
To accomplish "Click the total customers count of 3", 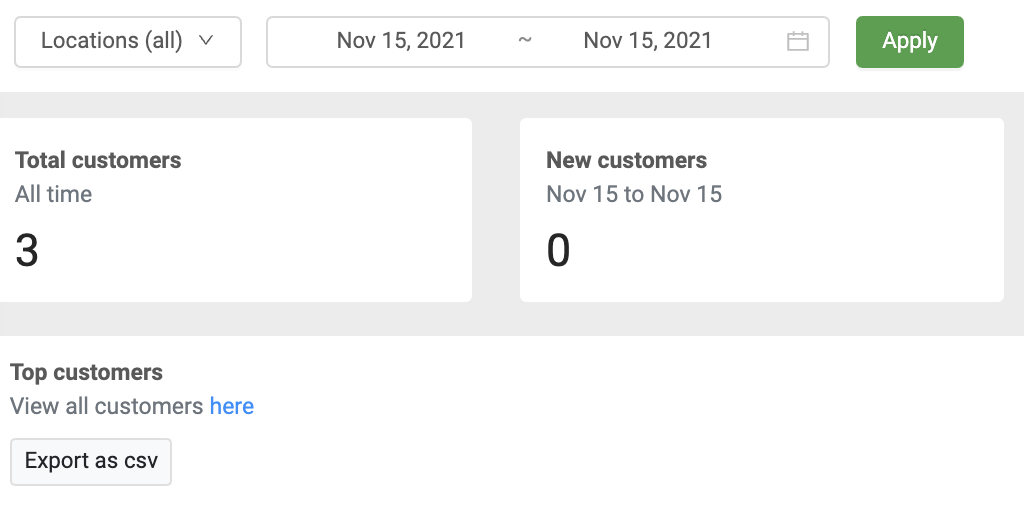I will coord(27,250).
